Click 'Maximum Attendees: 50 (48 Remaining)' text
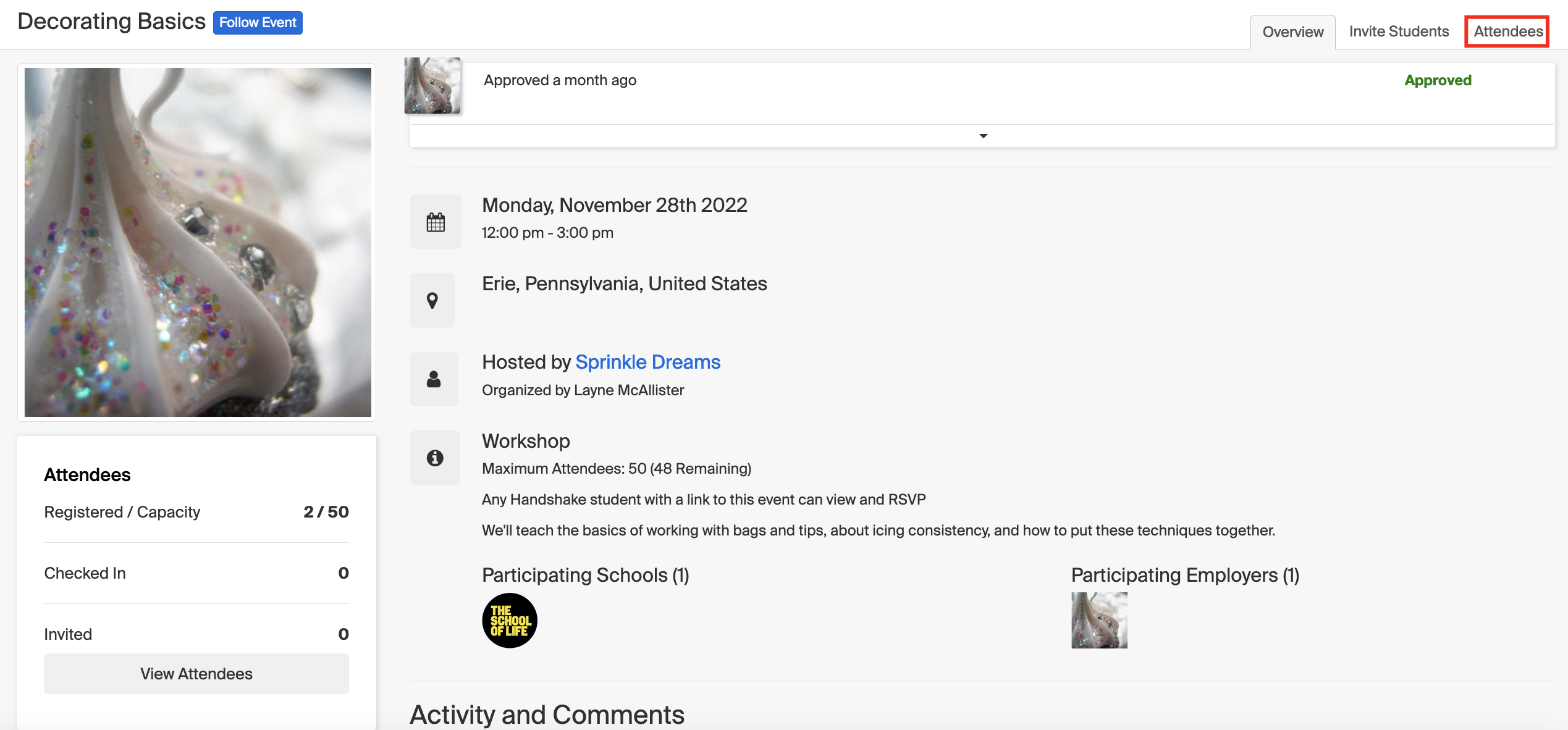 (x=617, y=469)
